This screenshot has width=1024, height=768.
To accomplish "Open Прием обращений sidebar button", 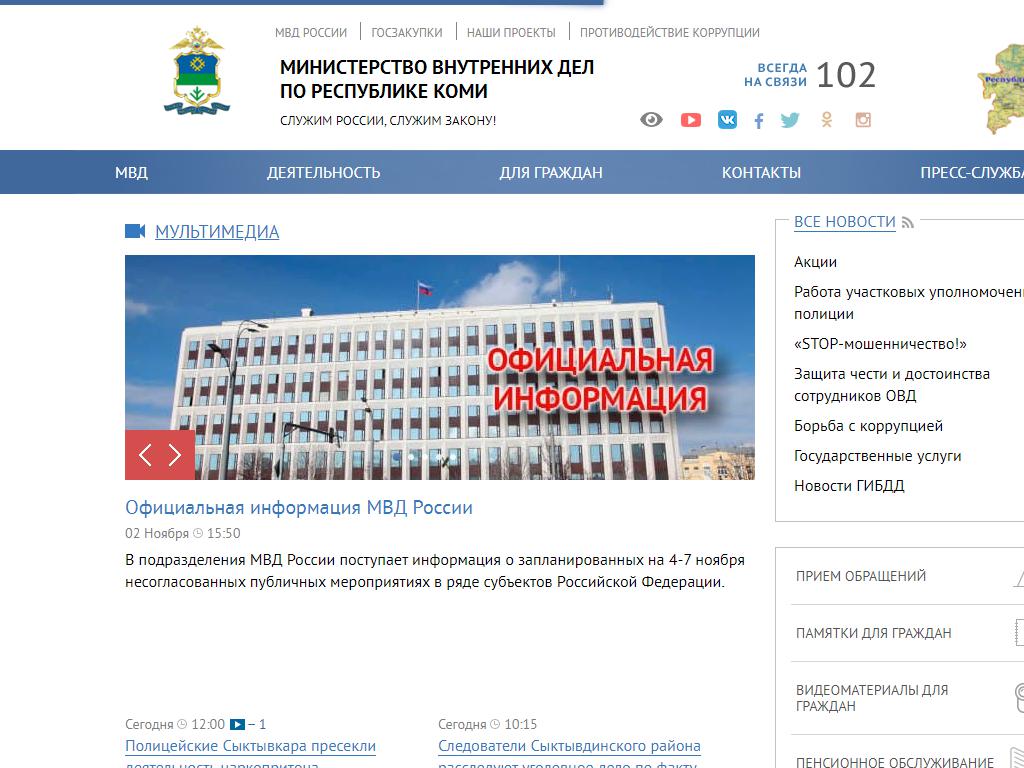I will 861,576.
